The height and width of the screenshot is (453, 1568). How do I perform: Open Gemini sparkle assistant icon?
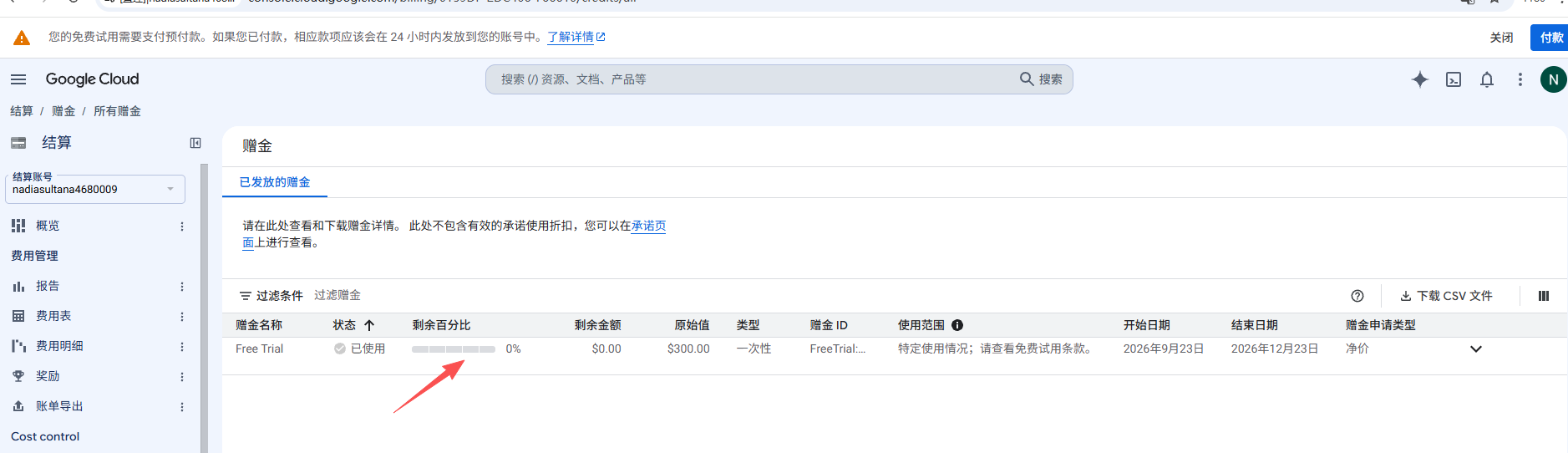click(x=1419, y=79)
